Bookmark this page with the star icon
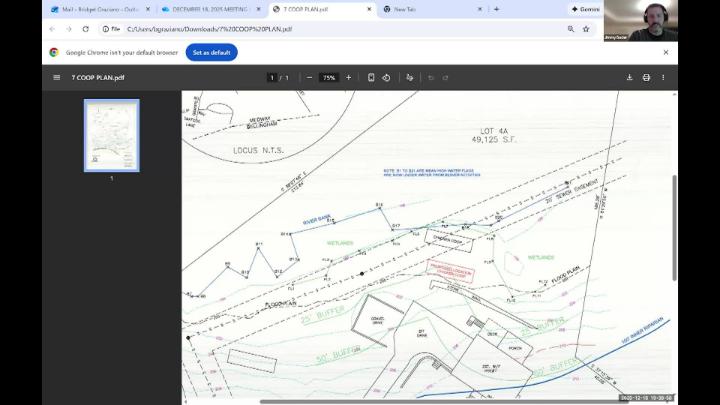This screenshot has height=405, width=720. (586, 29)
